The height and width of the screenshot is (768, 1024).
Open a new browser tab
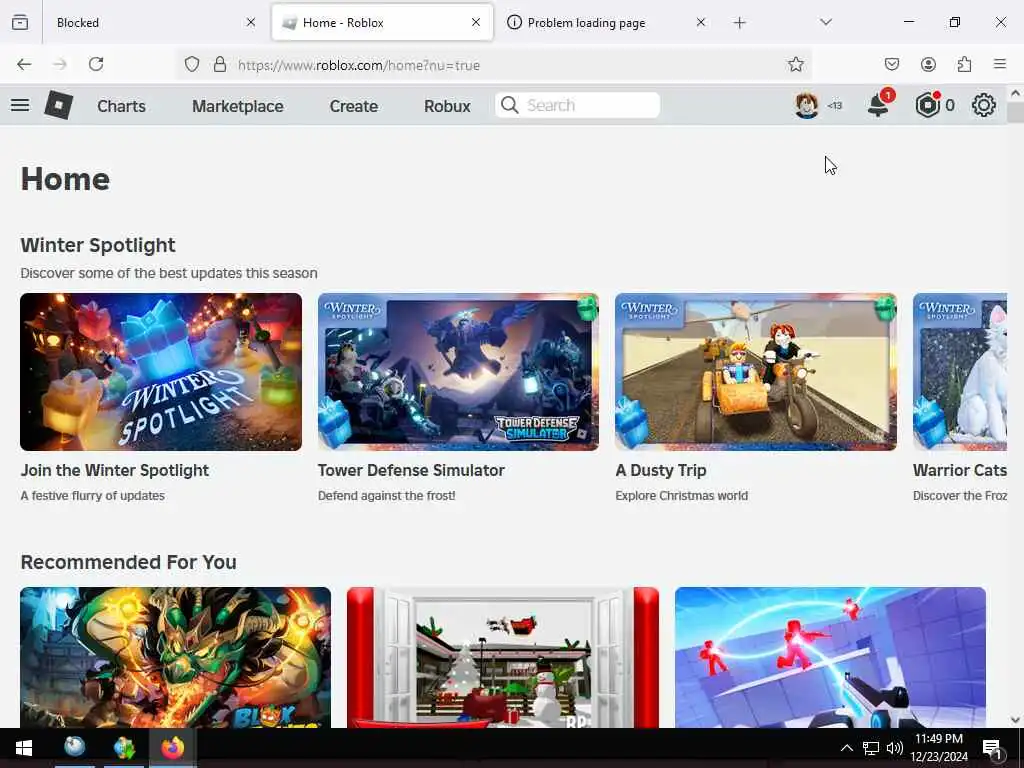click(x=739, y=22)
